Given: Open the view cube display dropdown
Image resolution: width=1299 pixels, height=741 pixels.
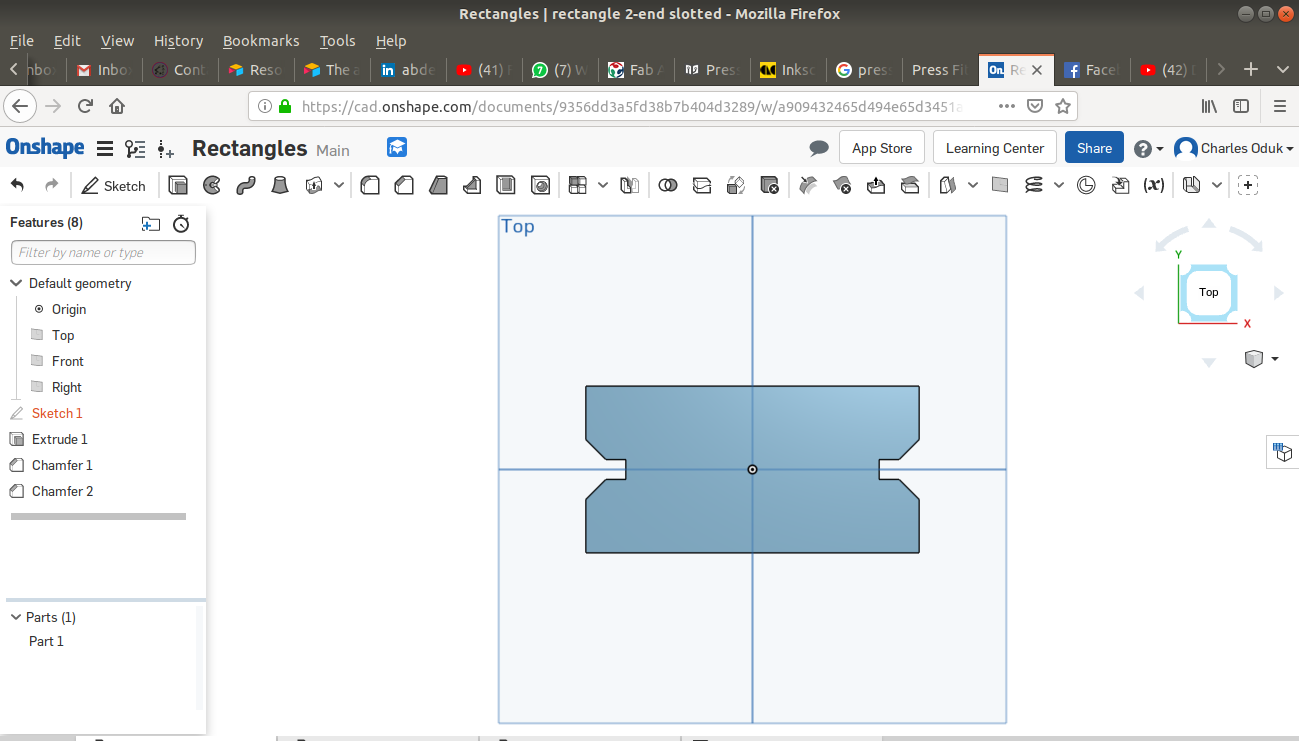Looking at the screenshot, I should 1274,359.
